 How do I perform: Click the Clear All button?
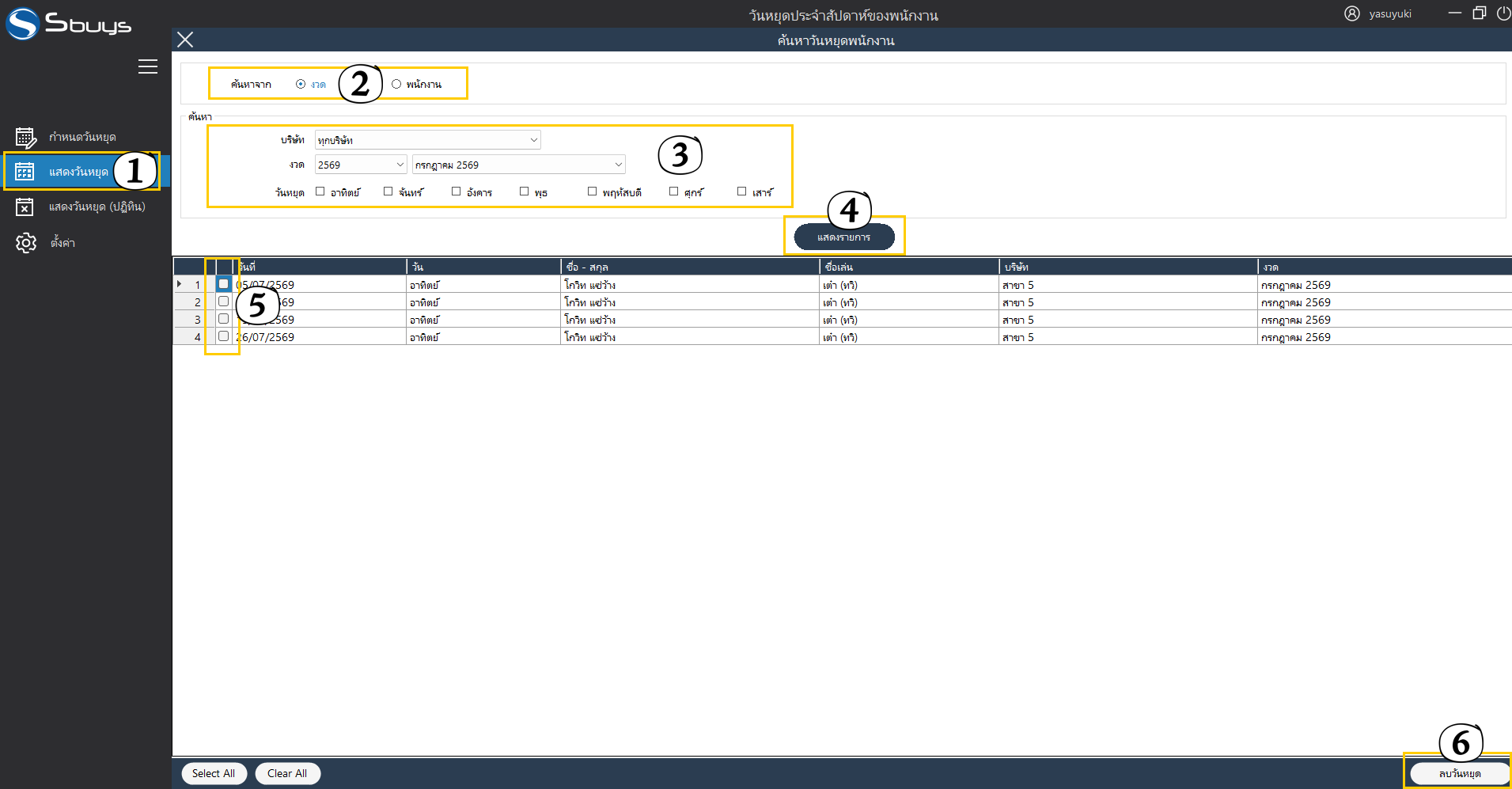tap(287, 773)
